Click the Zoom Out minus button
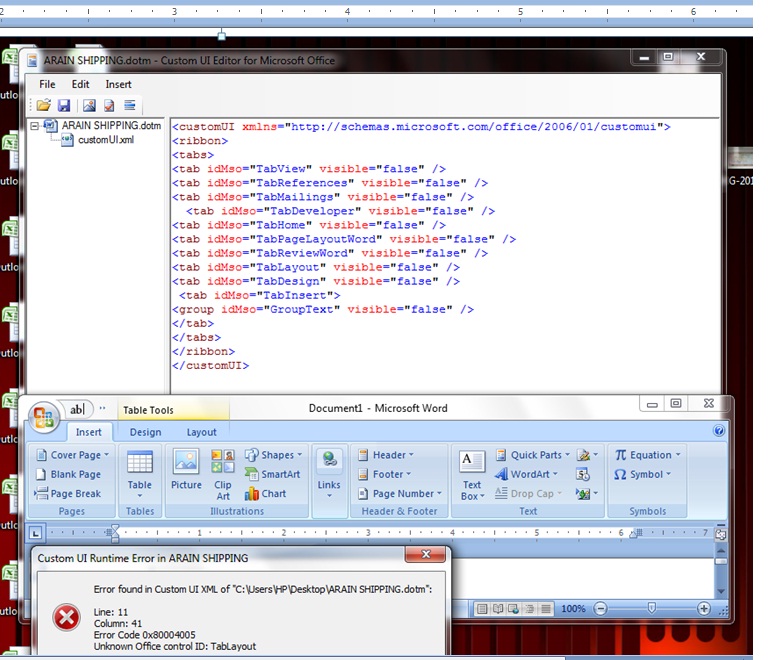The width and height of the screenshot is (768, 660). click(600, 609)
